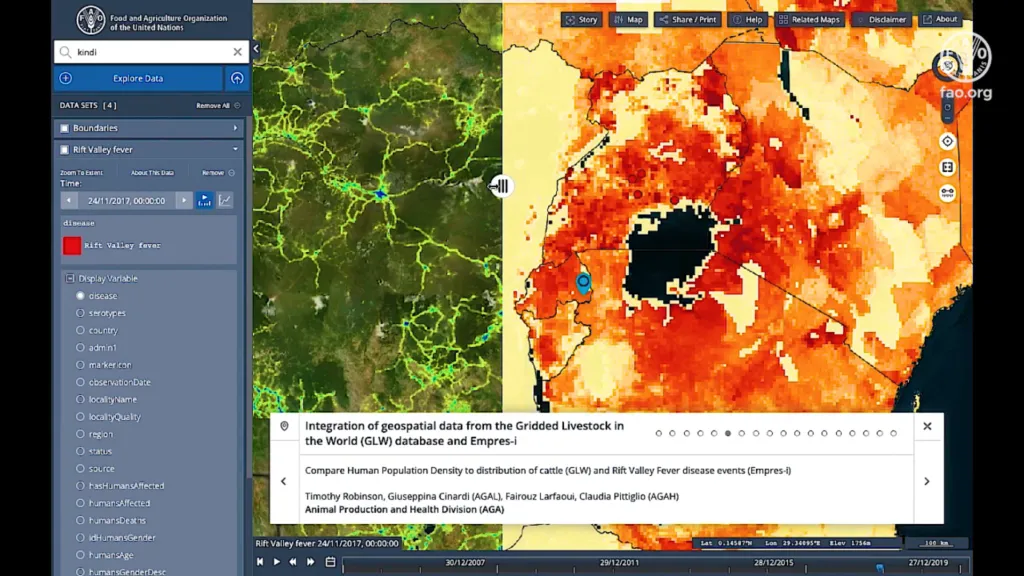Select the 'serotypes' display variable
This screenshot has width=1024, height=576.
coord(80,313)
